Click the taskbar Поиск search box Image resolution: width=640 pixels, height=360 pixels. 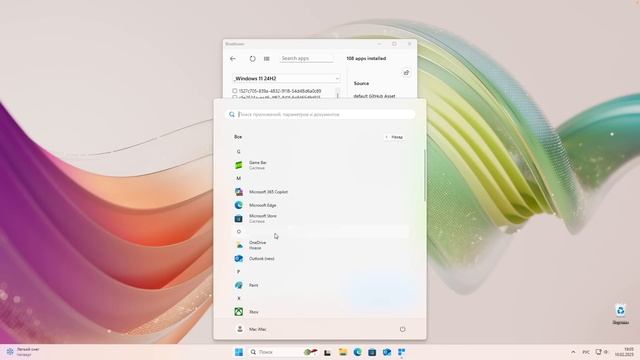tap(284, 352)
